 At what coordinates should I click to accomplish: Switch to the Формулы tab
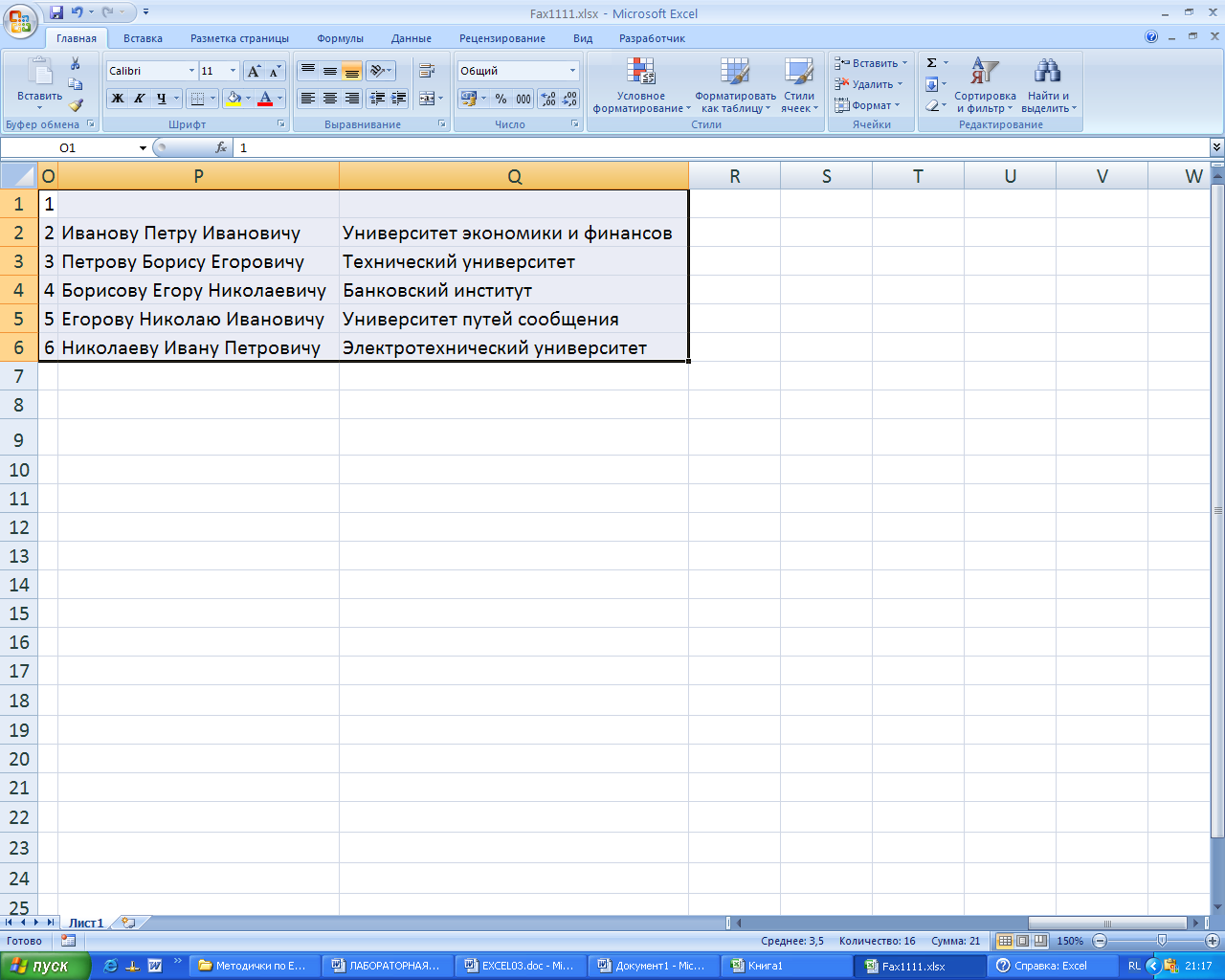(341, 38)
